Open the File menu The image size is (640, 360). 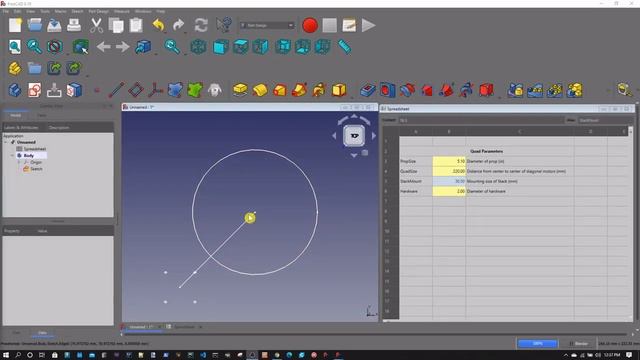[5, 11]
